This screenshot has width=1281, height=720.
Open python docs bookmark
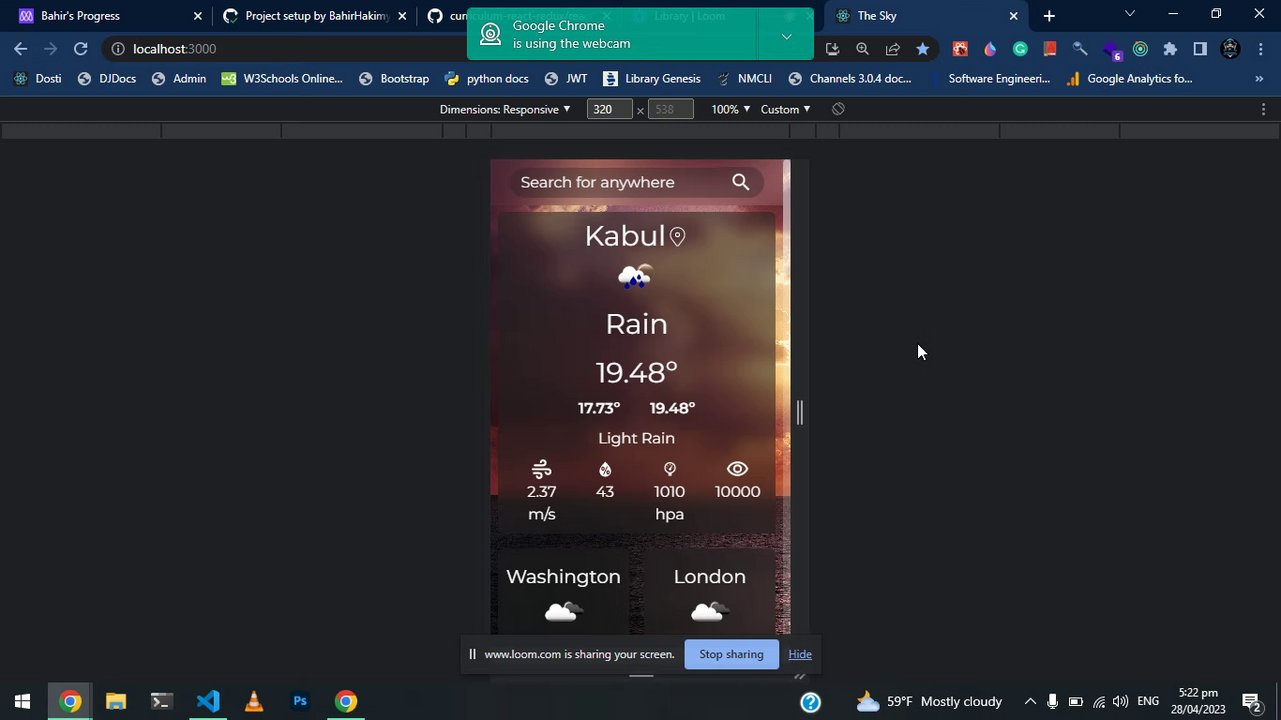click(487, 78)
